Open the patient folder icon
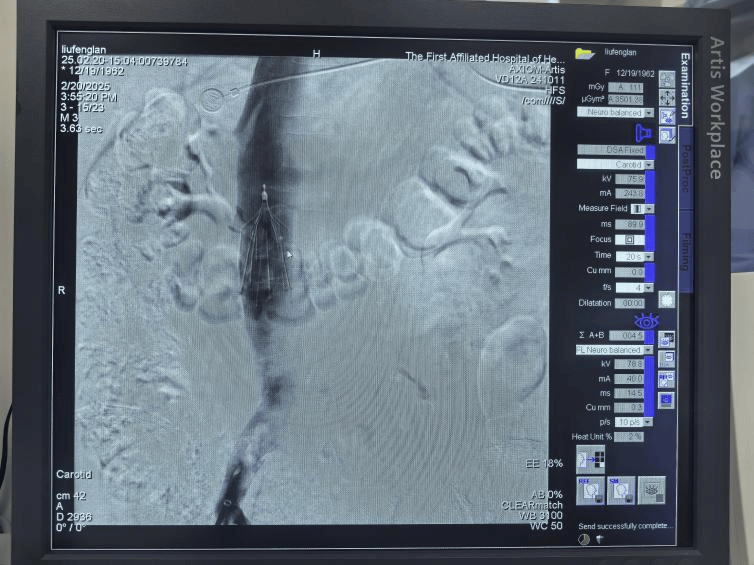Screen dimensions: 754x565 (584, 53)
